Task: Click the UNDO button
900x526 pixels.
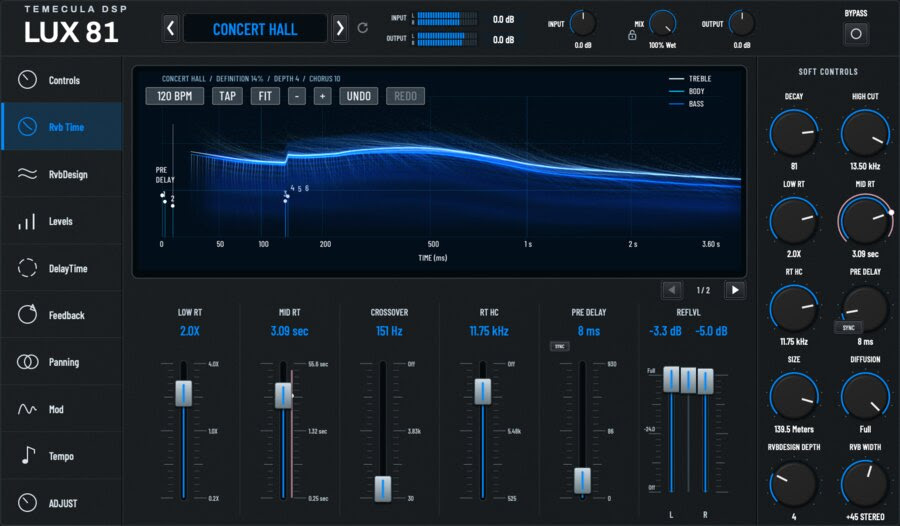Action: click(x=359, y=96)
